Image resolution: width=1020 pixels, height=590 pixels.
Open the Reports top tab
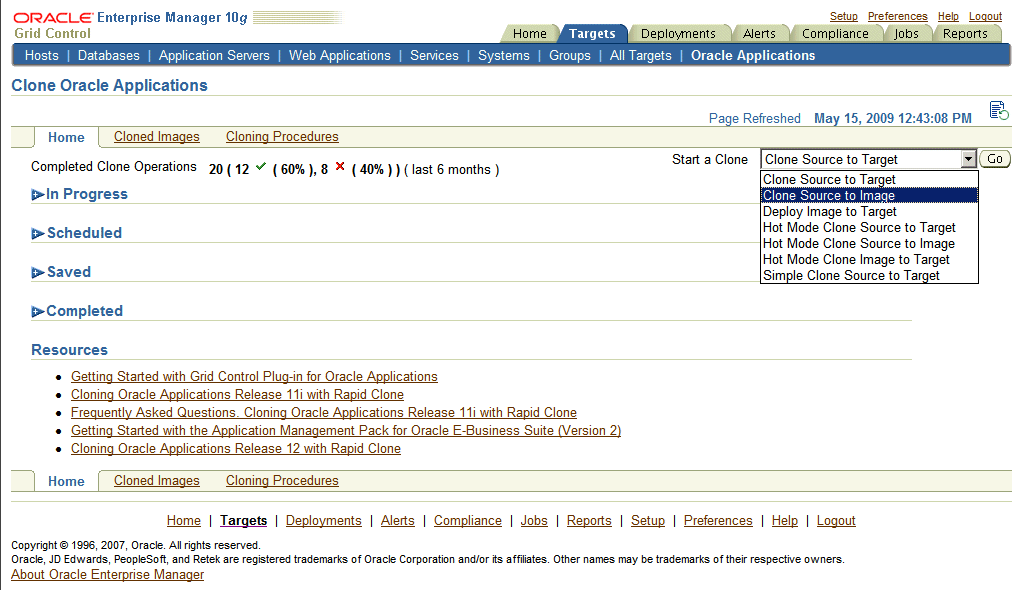(965, 34)
